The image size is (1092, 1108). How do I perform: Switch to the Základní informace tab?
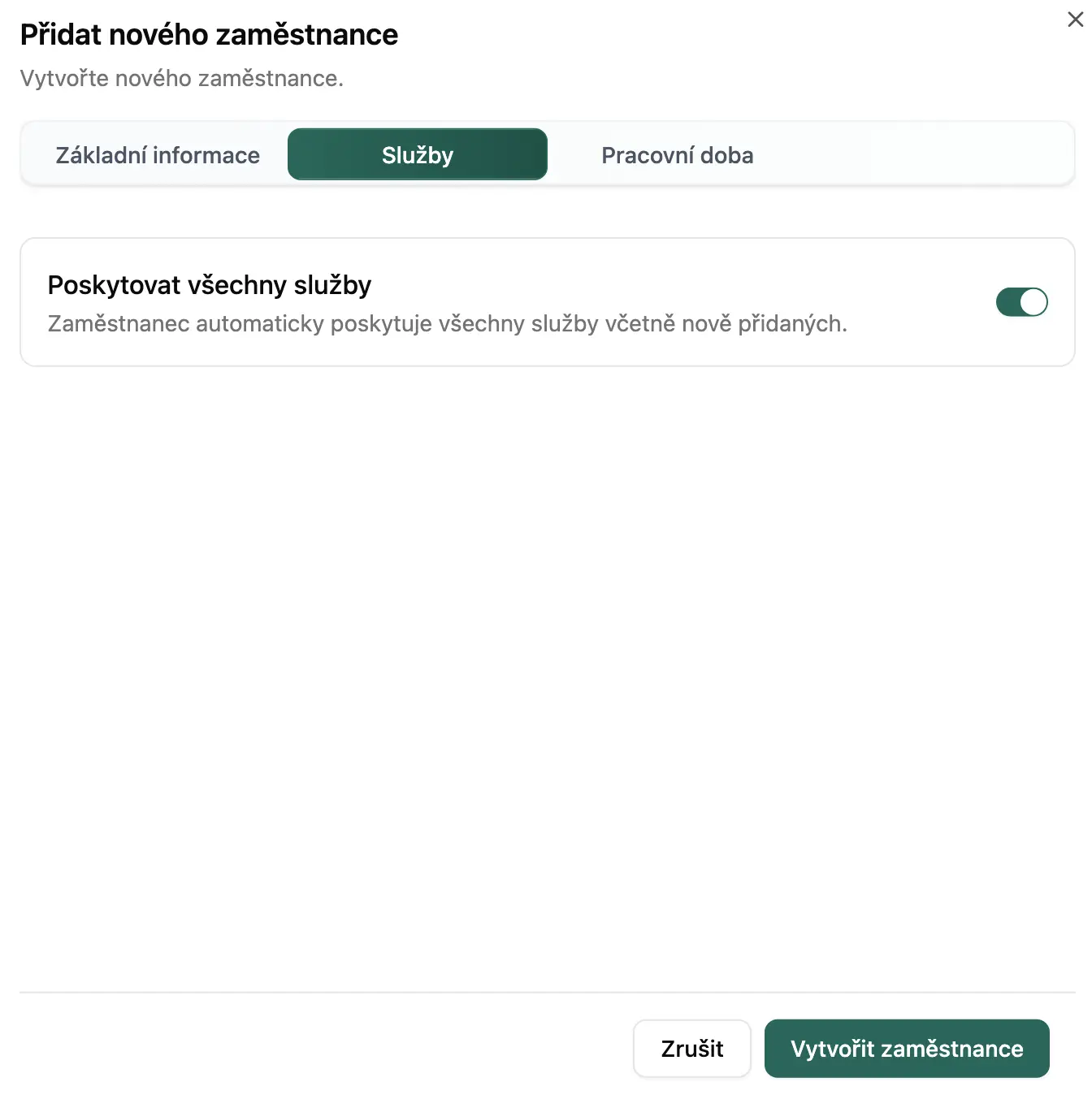point(158,155)
